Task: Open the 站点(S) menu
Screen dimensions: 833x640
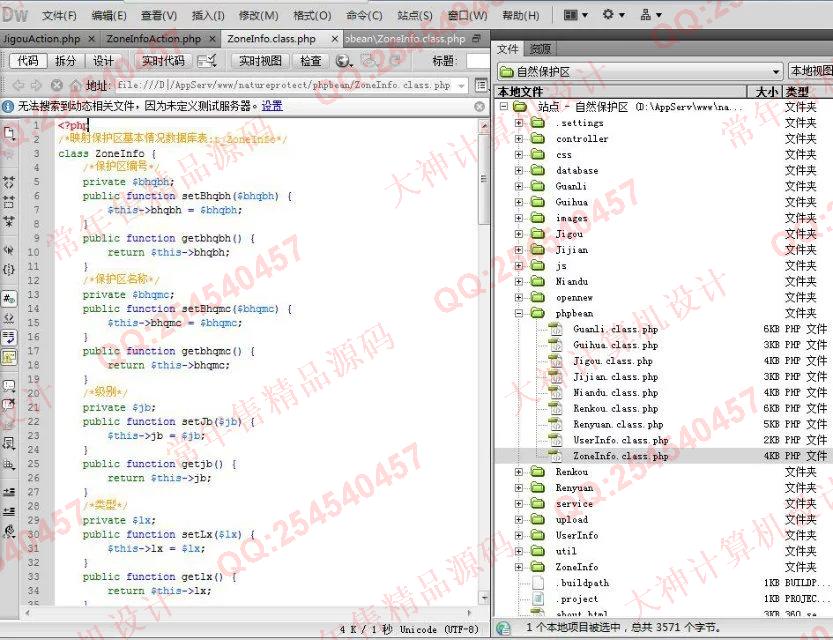Action: tap(415, 15)
